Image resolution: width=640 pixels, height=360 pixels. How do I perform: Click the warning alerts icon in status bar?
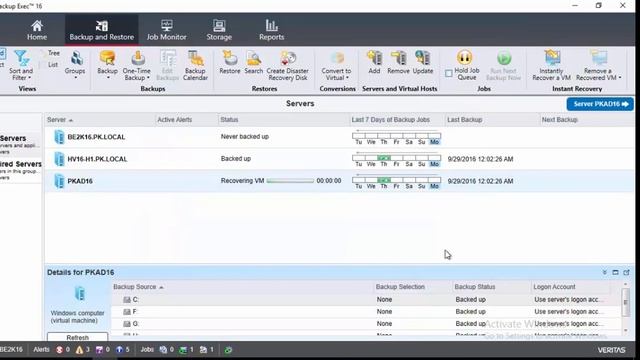click(79, 350)
